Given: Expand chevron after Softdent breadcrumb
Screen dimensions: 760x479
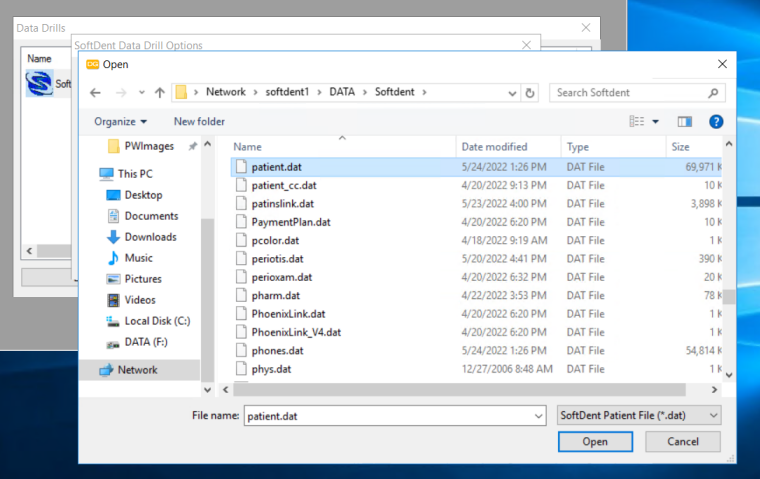Looking at the screenshot, I should [424, 92].
